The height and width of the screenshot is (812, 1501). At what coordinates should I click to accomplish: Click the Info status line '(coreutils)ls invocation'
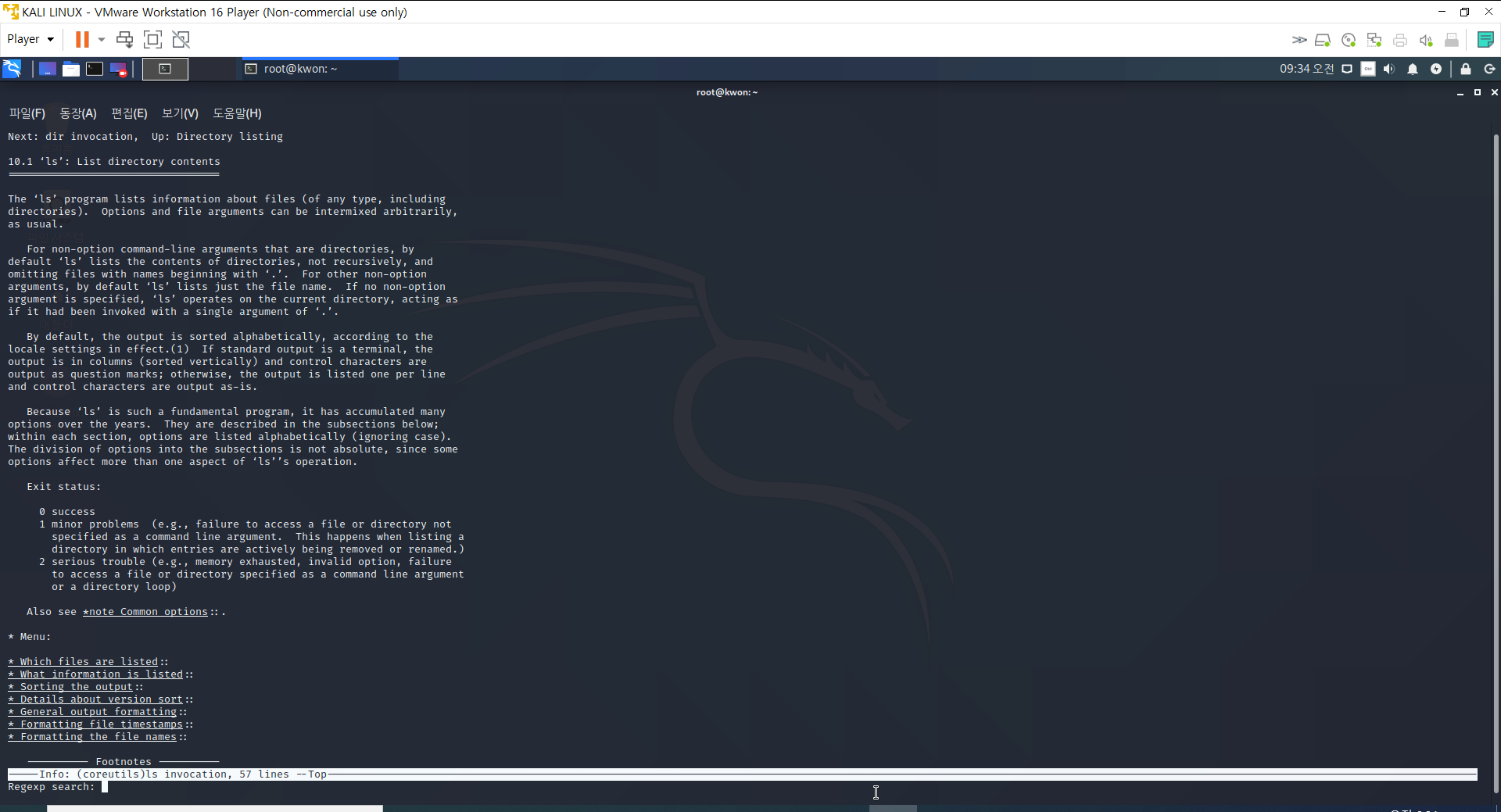tap(743, 774)
